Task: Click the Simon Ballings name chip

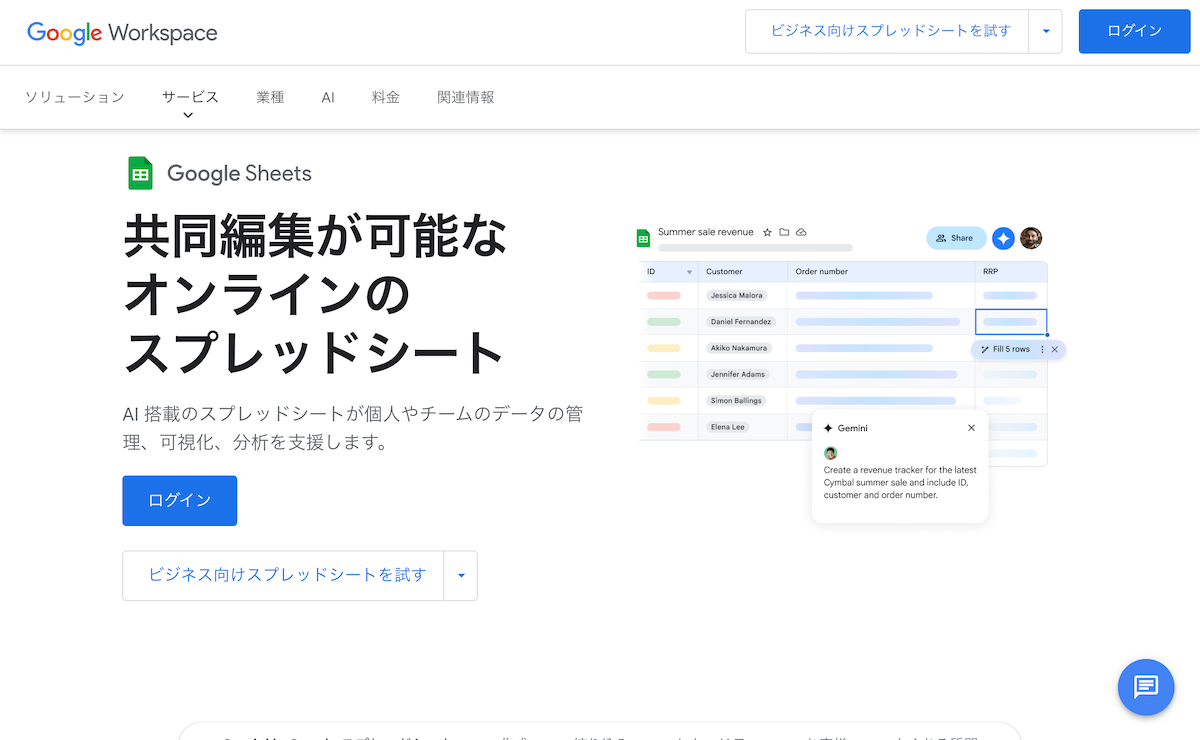Action: point(736,400)
